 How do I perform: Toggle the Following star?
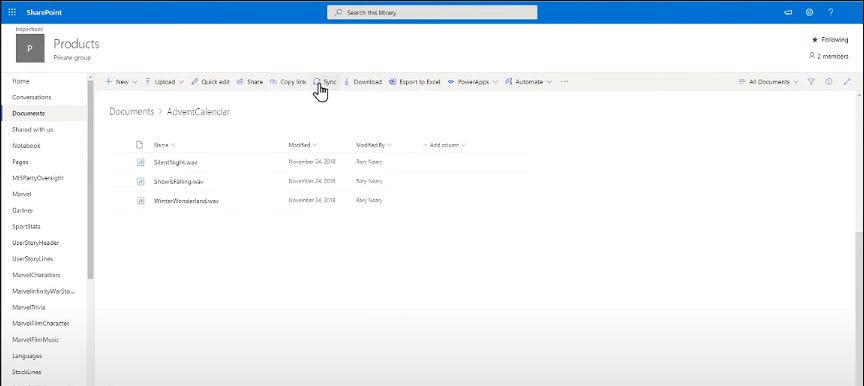815,40
